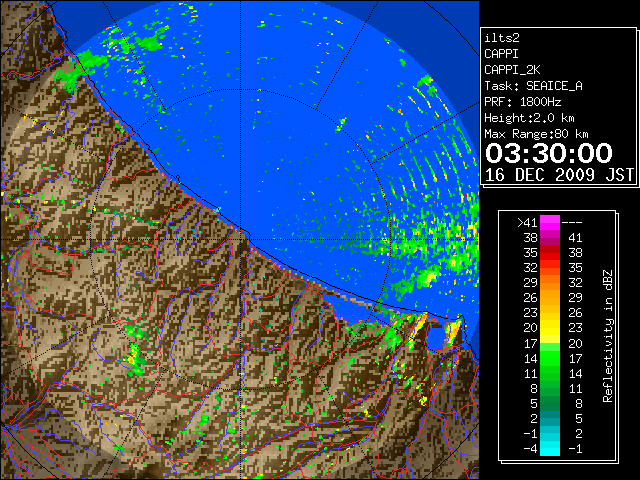
Task: Click the cyan -4 dBZ legend color
Action: coord(550,448)
